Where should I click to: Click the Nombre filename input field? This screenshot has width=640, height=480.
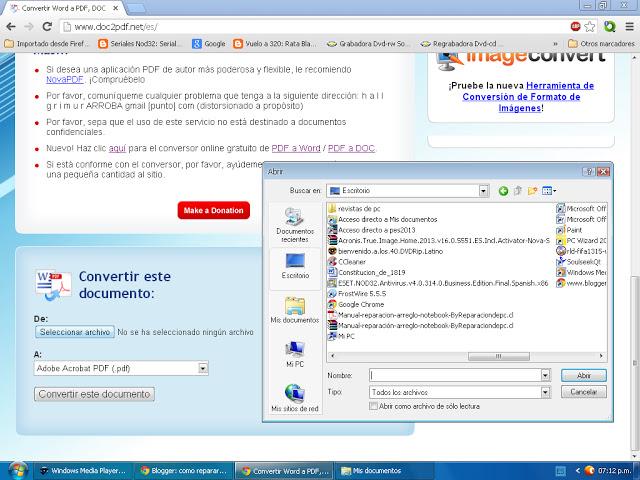coord(455,375)
